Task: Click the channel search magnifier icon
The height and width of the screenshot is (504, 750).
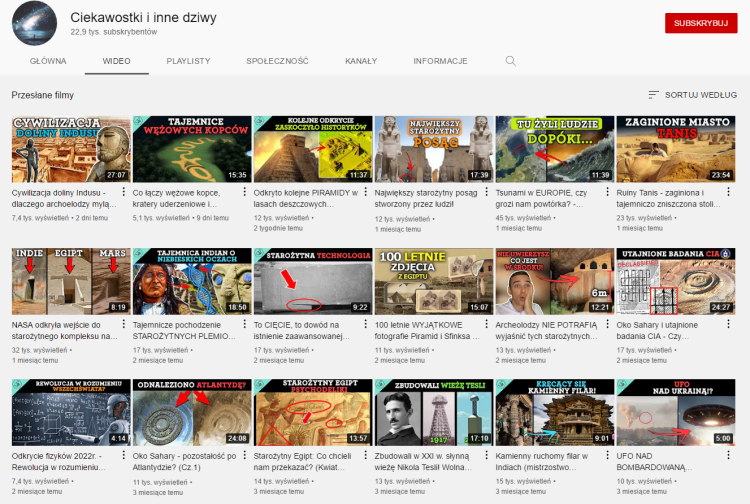Action: (x=511, y=61)
